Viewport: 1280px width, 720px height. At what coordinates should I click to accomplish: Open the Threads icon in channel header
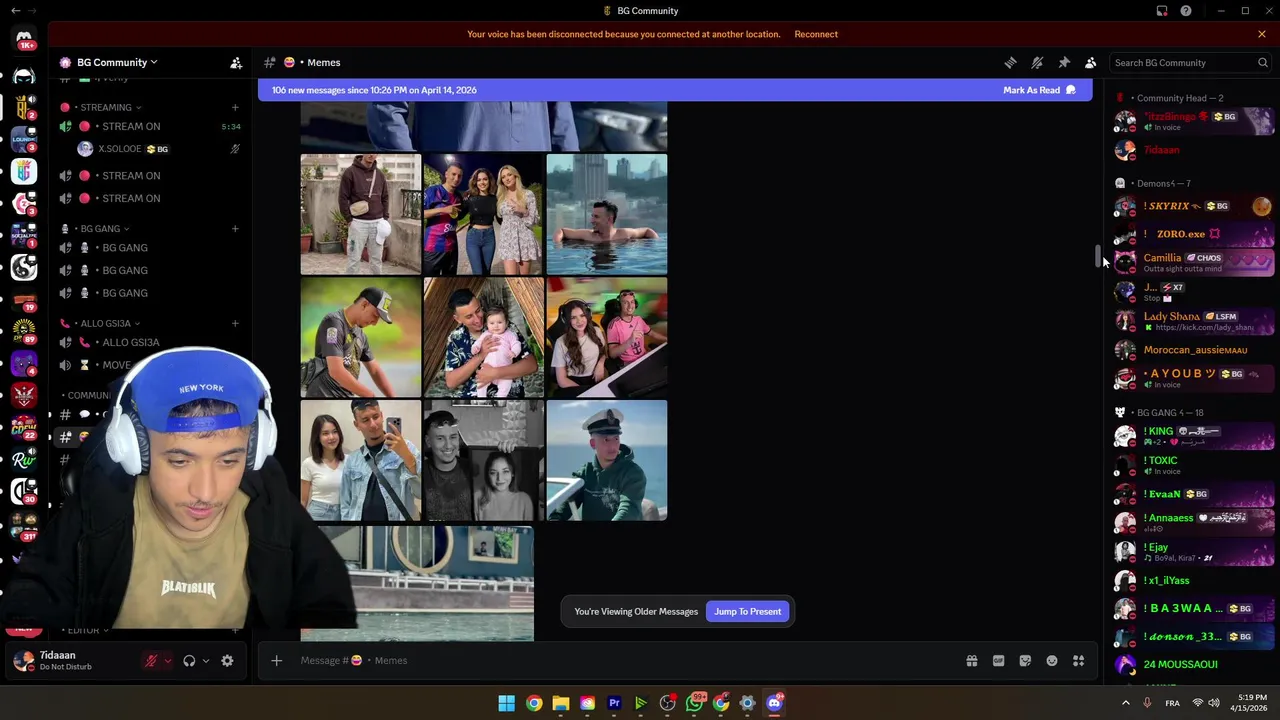pos(1010,62)
